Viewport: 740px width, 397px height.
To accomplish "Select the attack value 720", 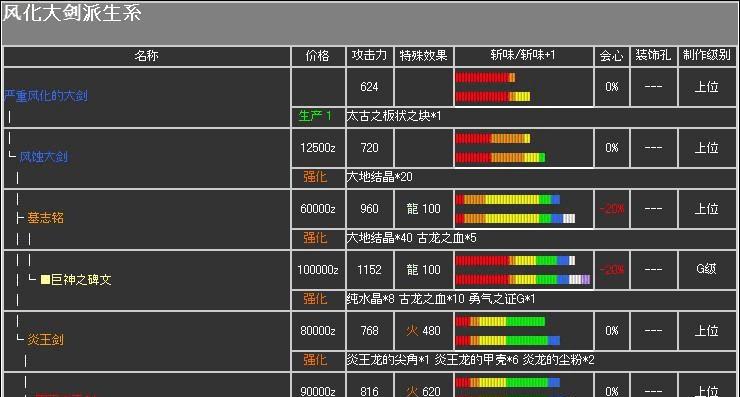I will [x=369, y=148].
